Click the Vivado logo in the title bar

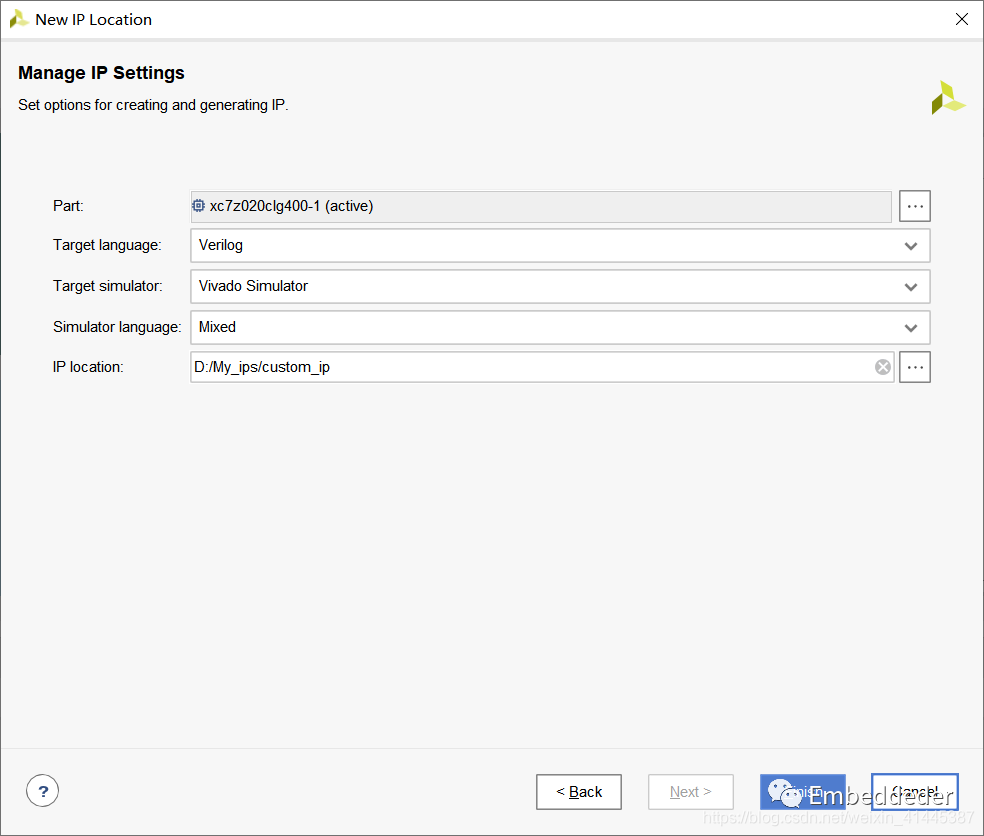click(18, 19)
